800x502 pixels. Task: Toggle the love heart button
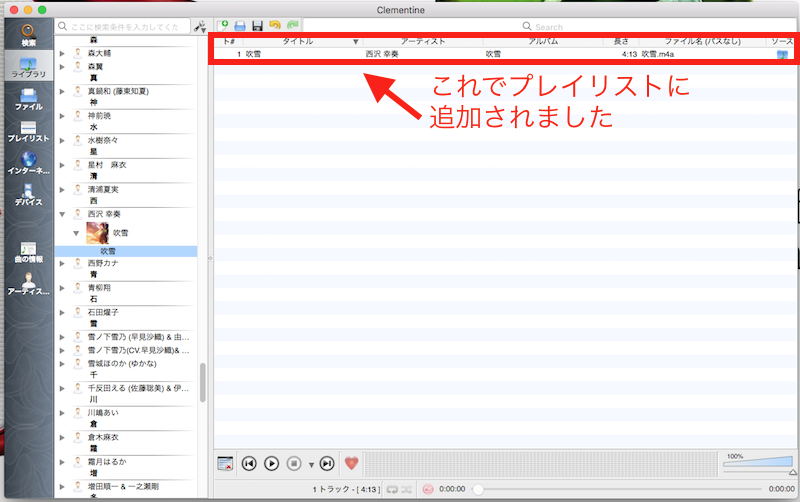[x=351, y=463]
